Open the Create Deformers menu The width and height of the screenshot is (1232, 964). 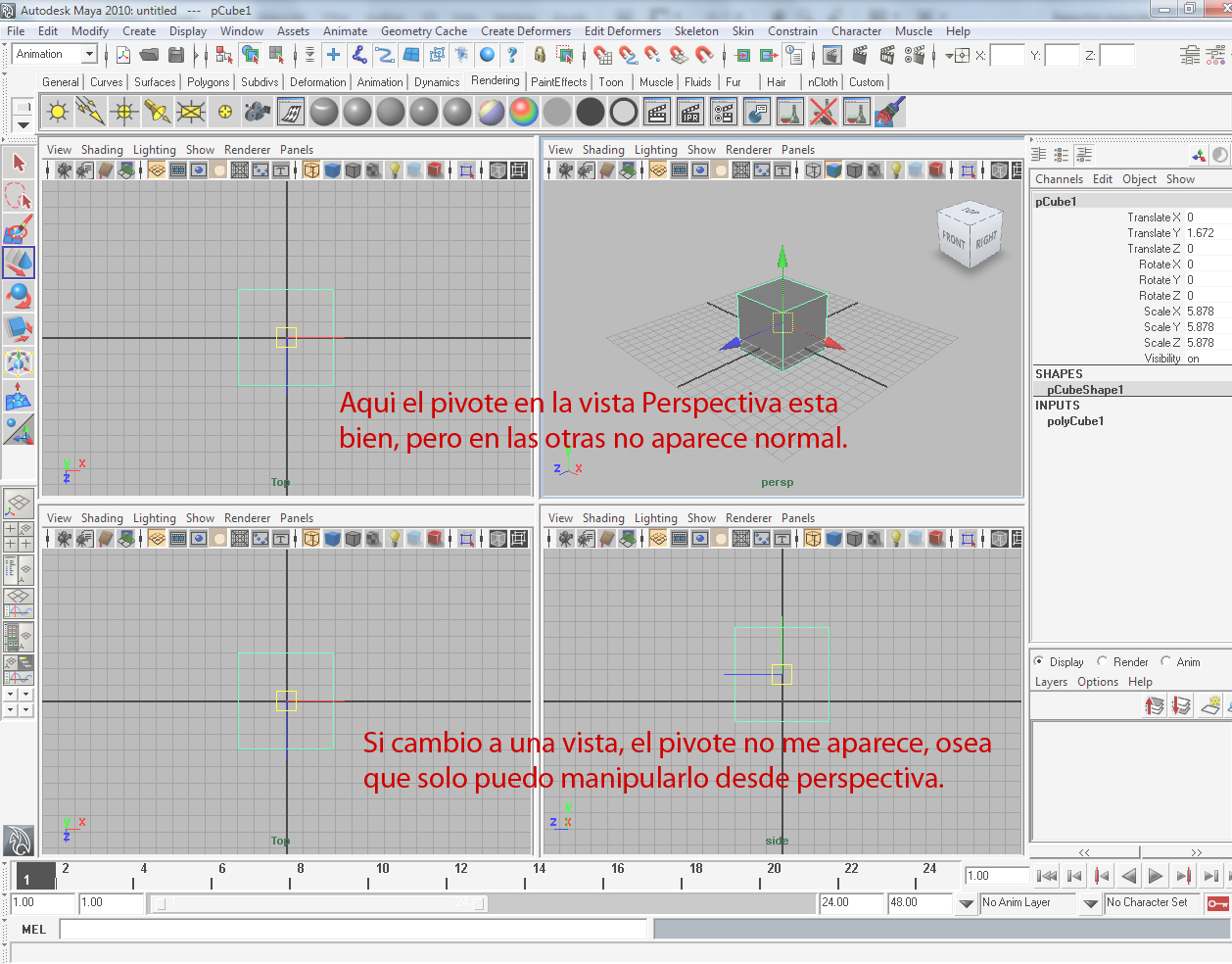pyautogui.click(x=525, y=31)
